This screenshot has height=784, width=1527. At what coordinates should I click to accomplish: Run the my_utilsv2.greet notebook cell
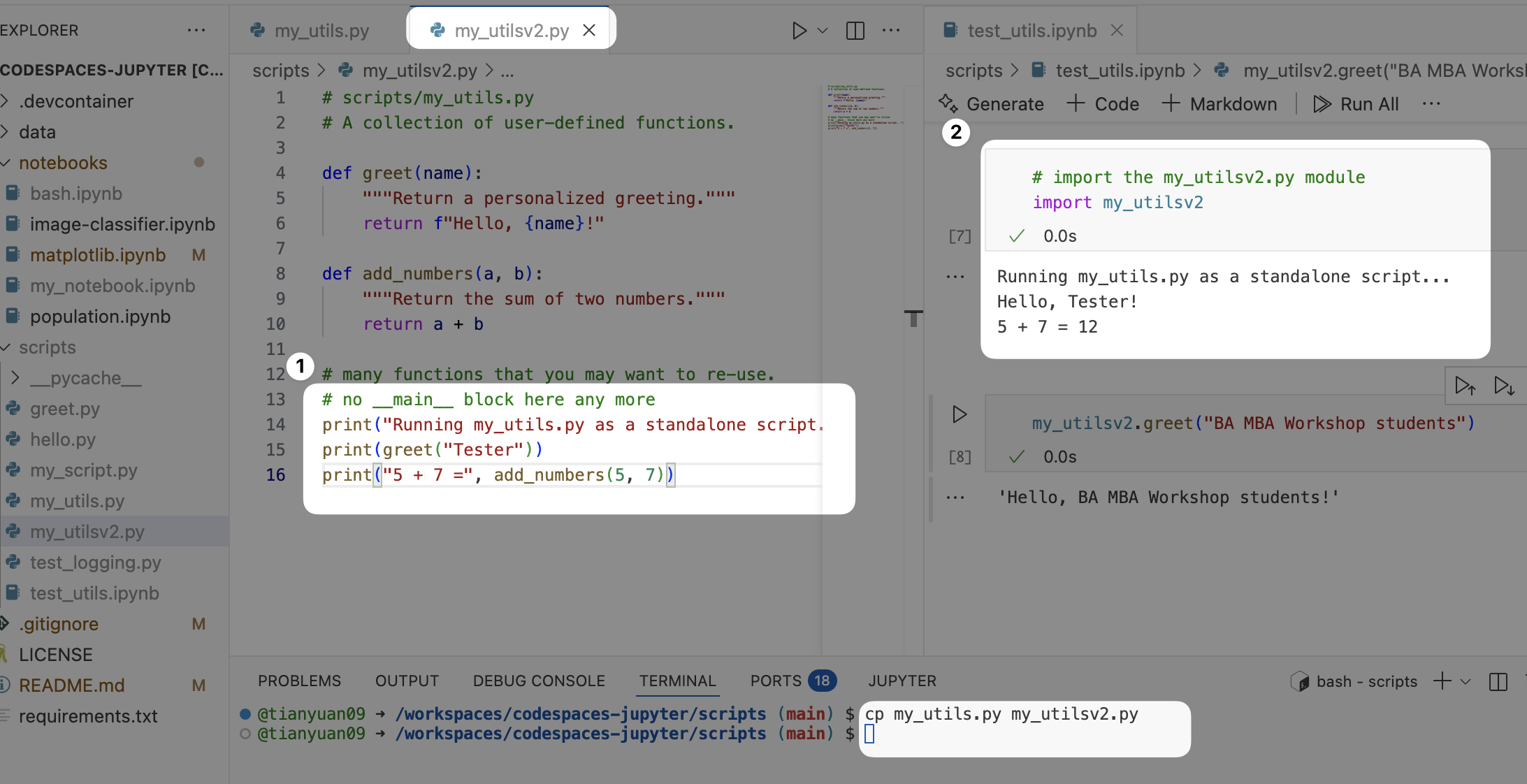960,414
